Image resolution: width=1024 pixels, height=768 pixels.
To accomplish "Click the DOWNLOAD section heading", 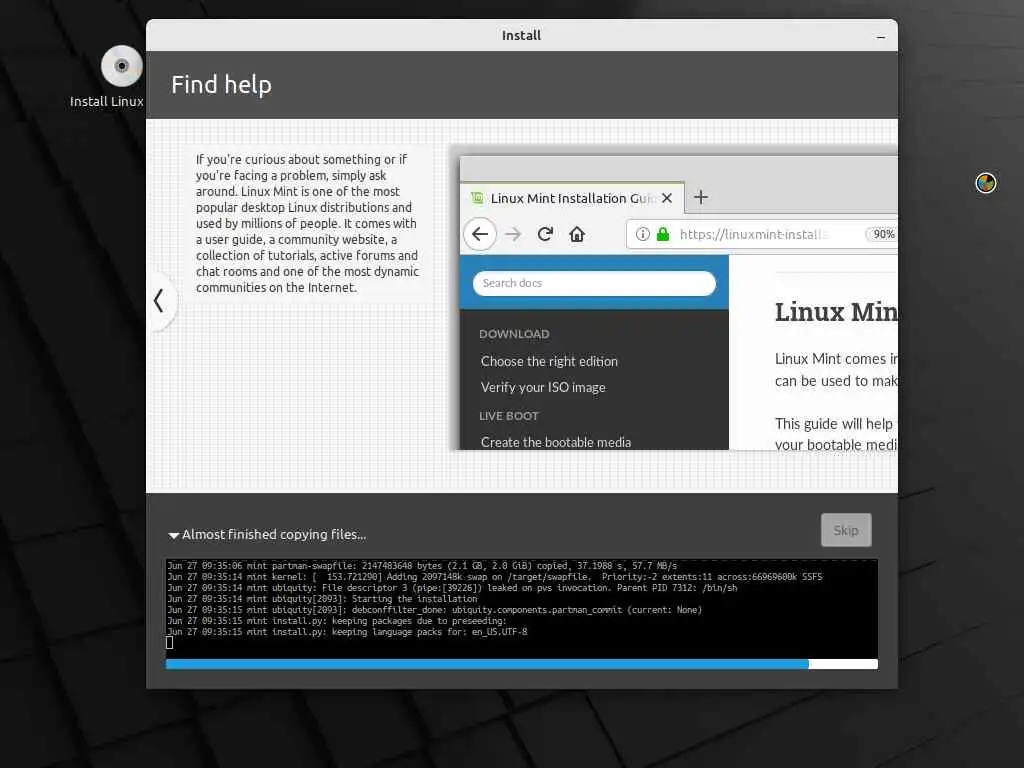I will (x=514, y=334).
